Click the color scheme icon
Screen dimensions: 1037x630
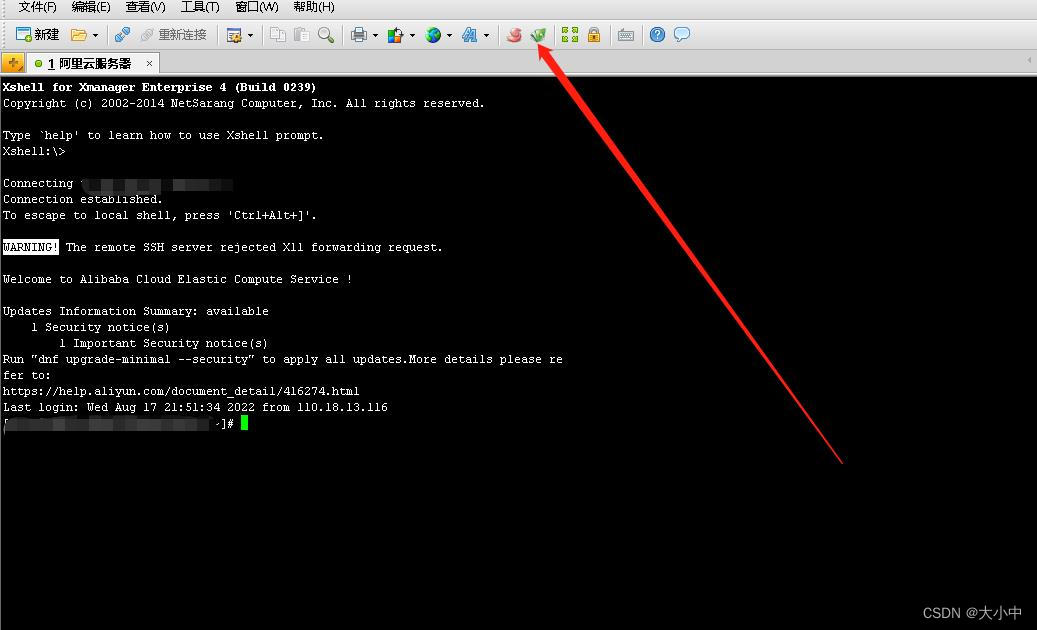(x=395, y=35)
